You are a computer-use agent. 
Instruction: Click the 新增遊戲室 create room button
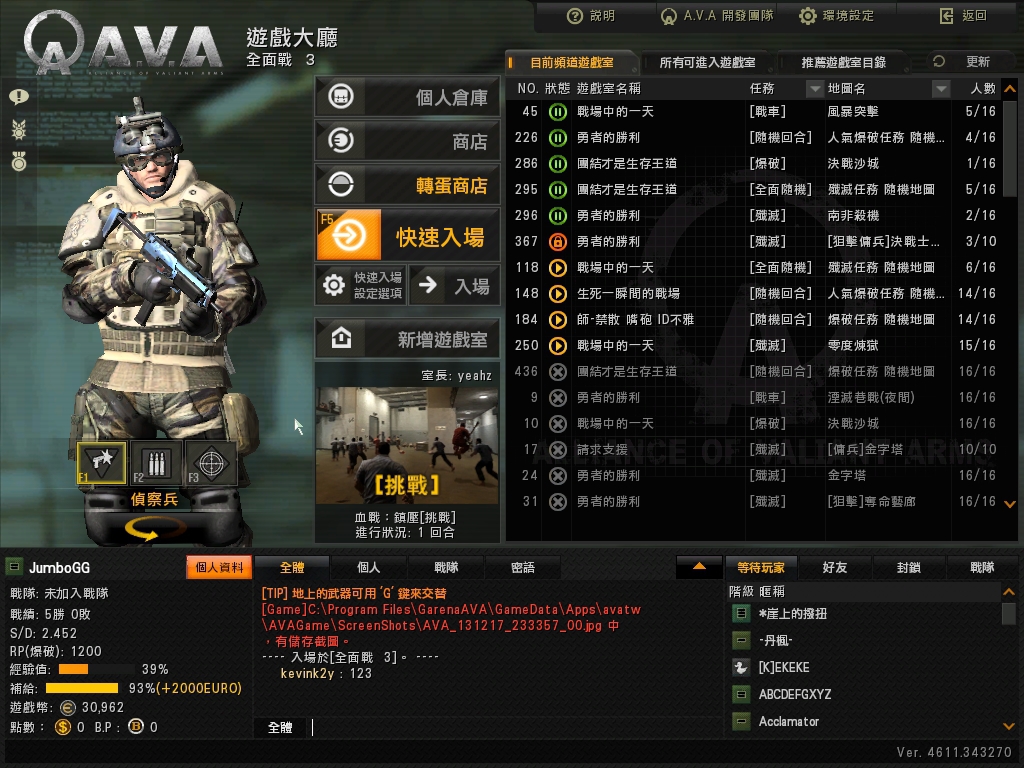coord(408,339)
